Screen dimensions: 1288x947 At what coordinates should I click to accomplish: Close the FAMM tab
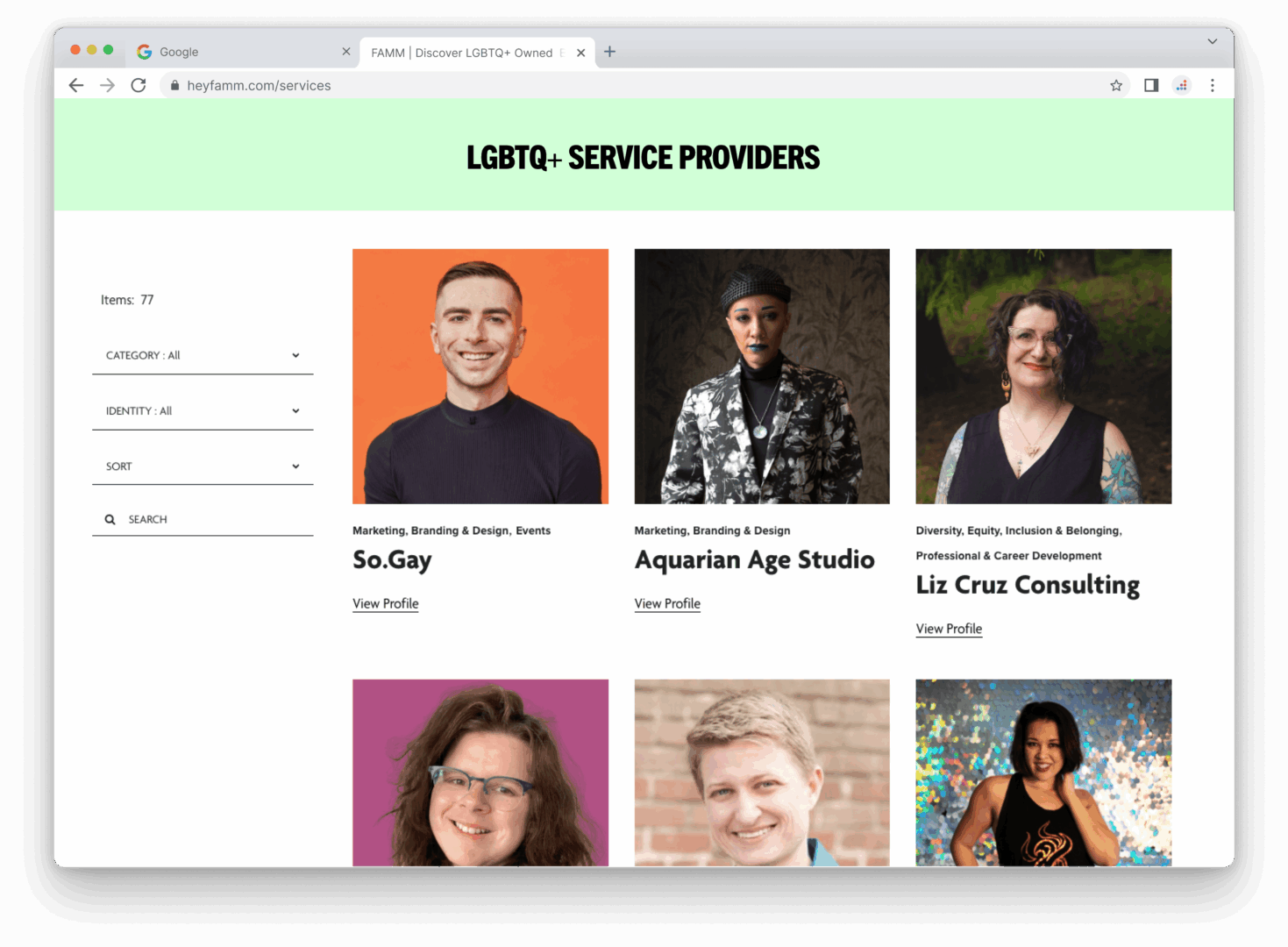click(x=580, y=53)
